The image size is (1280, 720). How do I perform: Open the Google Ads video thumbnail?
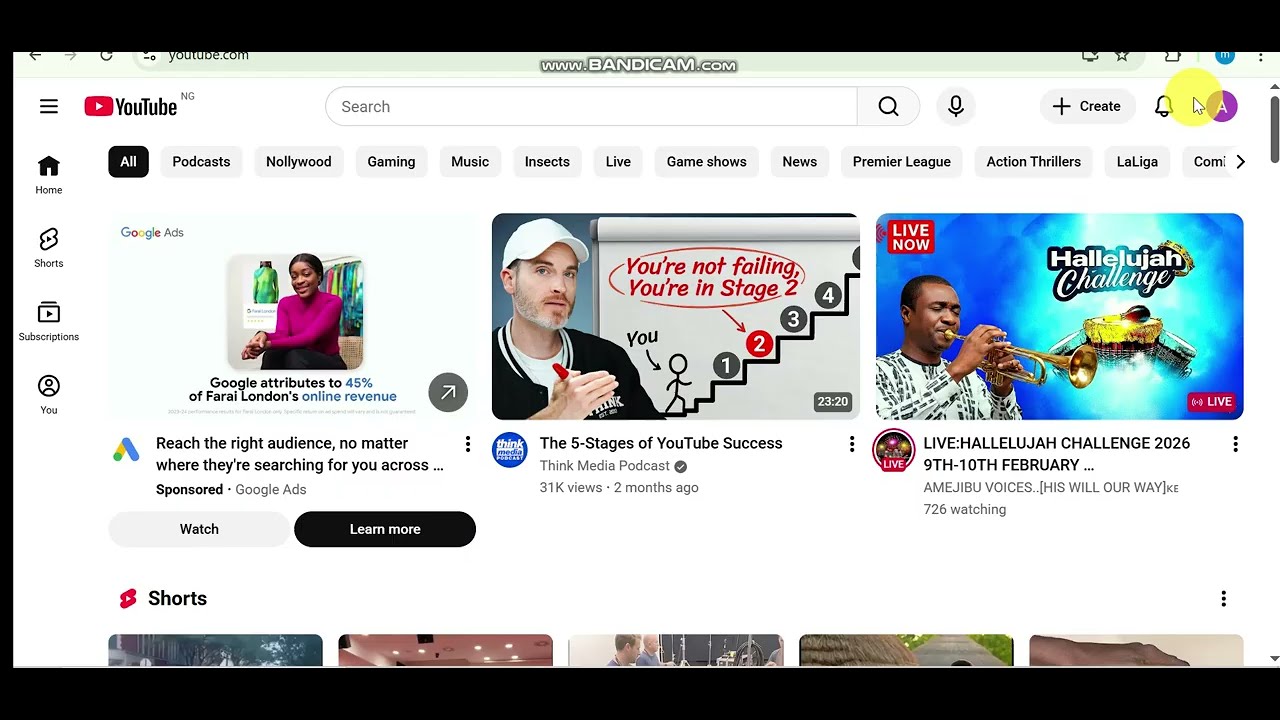[x=292, y=316]
